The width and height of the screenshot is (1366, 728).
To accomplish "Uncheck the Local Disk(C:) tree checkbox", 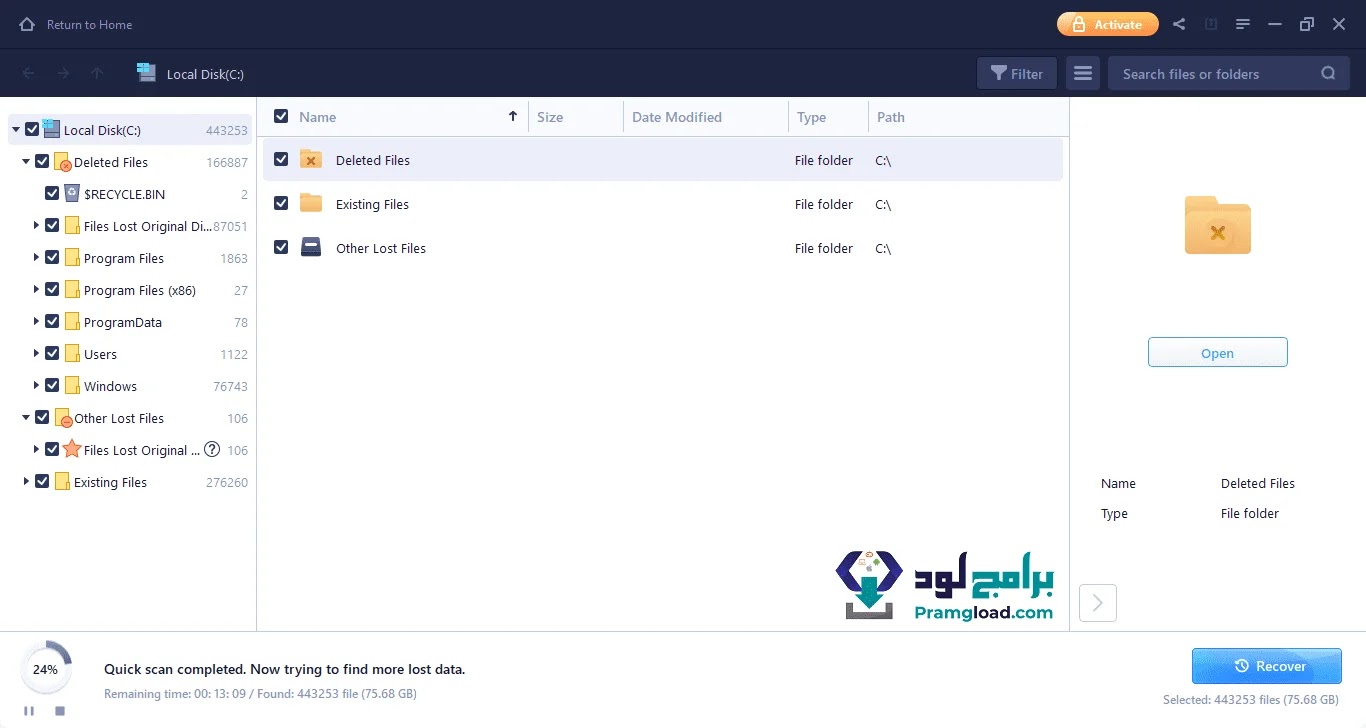I will 32,129.
